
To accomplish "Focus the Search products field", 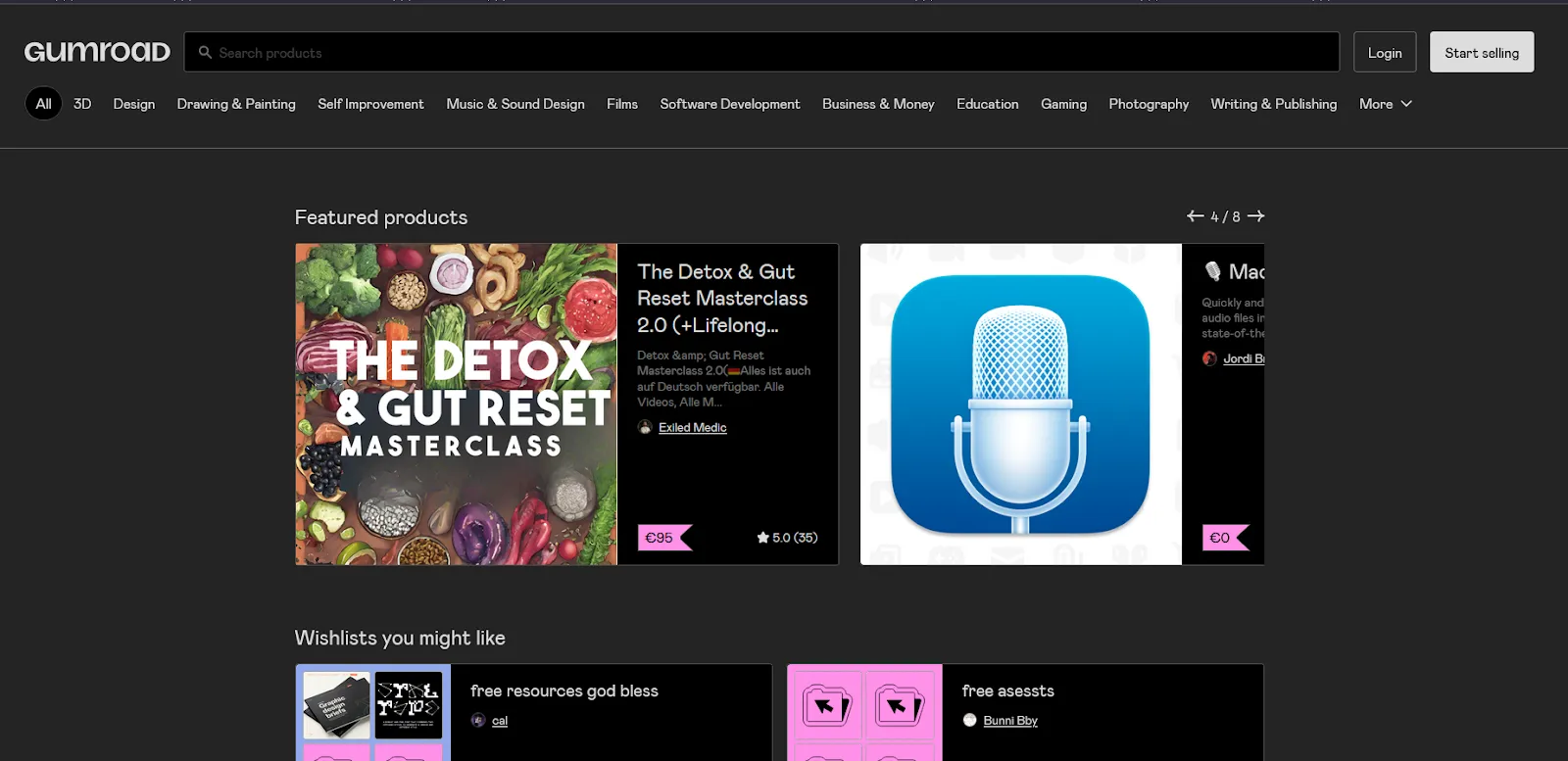I will pos(764,53).
